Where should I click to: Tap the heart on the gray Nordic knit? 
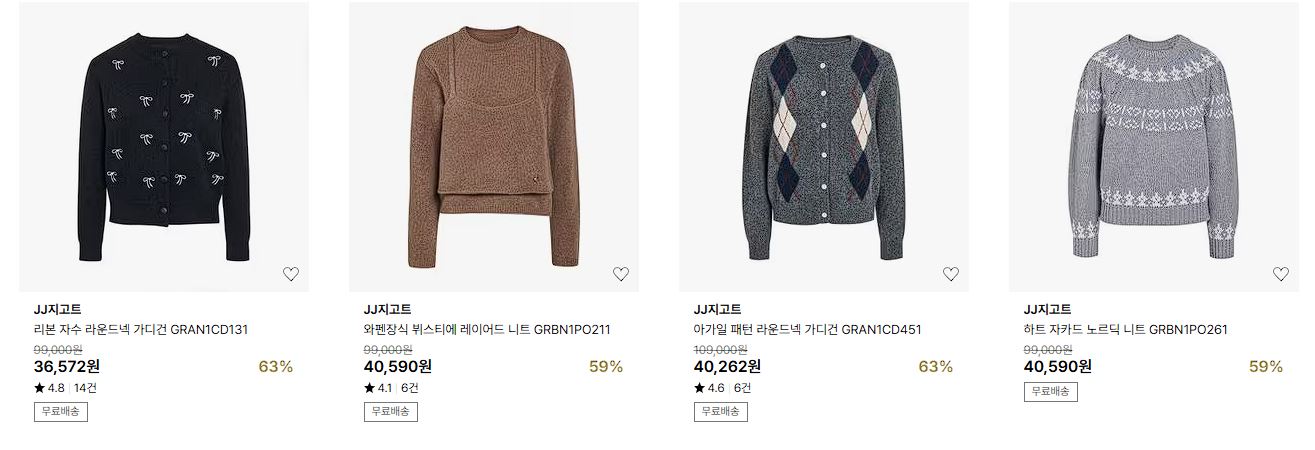1280,274
